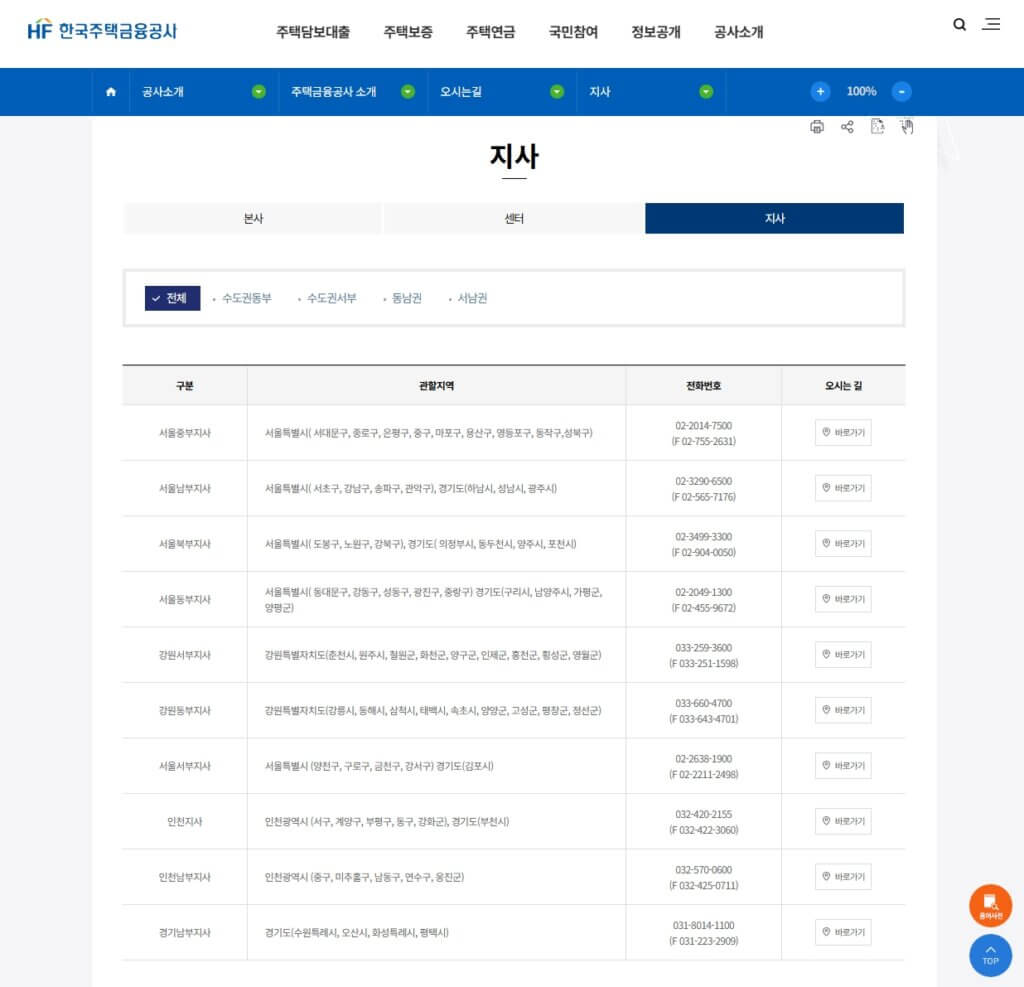Click the PDF download icon above the title
This screenshot has height=987, width=1024.
pos(877,127)
